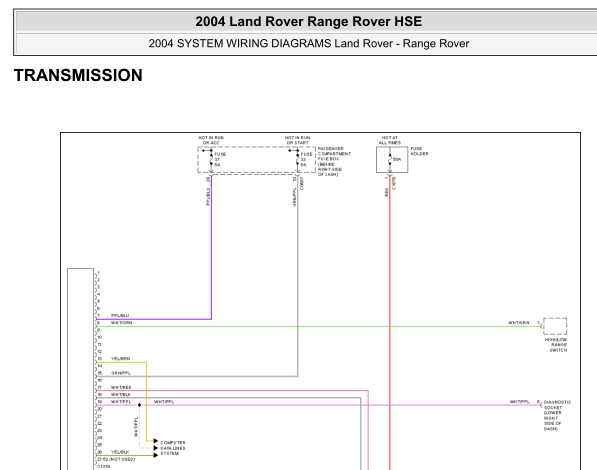Click the '2004 SYSTEM WIRING DIAGRAMS' subtitle line

(308, 43)
